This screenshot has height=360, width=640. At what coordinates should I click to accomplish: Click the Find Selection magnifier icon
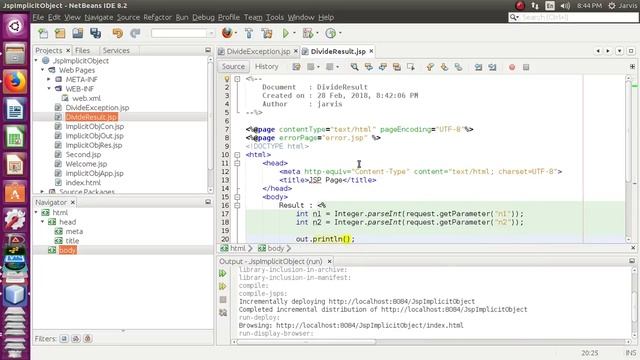click(x=354, y=67)
